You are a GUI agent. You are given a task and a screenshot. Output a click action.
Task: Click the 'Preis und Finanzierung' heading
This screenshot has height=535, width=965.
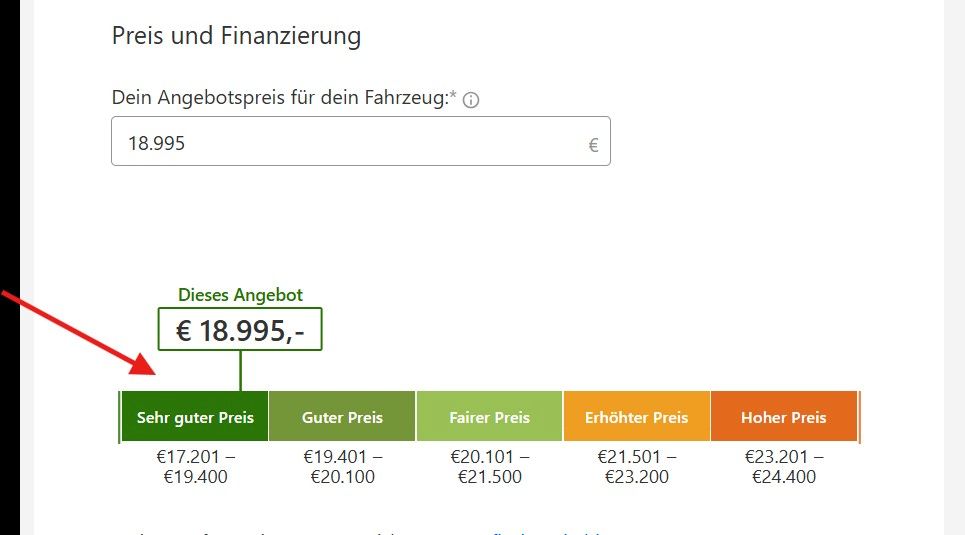click(236, 37)
